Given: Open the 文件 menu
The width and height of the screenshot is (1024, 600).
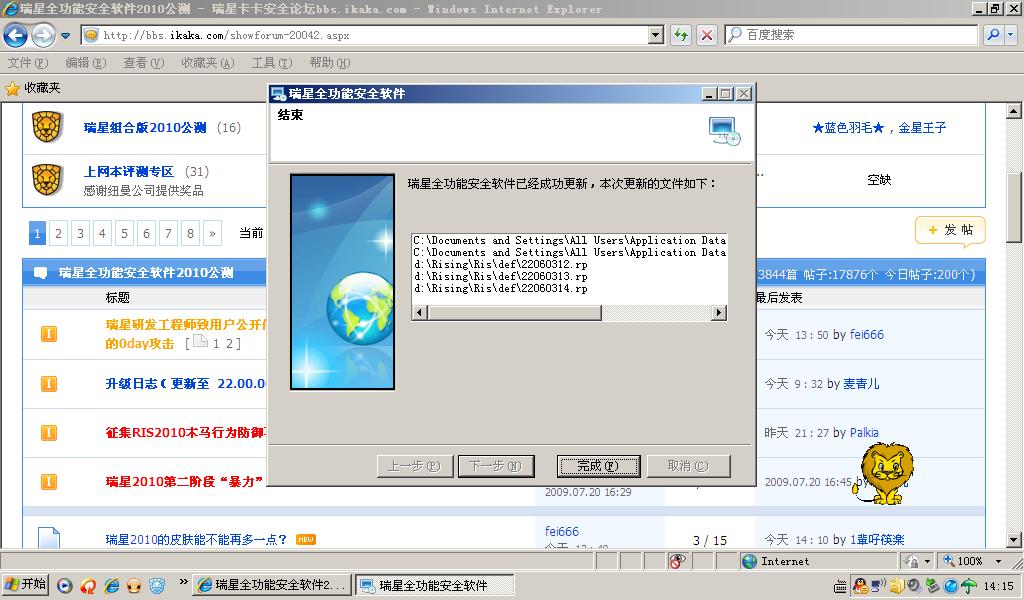Looking at the screenshot, I should 27,63.
